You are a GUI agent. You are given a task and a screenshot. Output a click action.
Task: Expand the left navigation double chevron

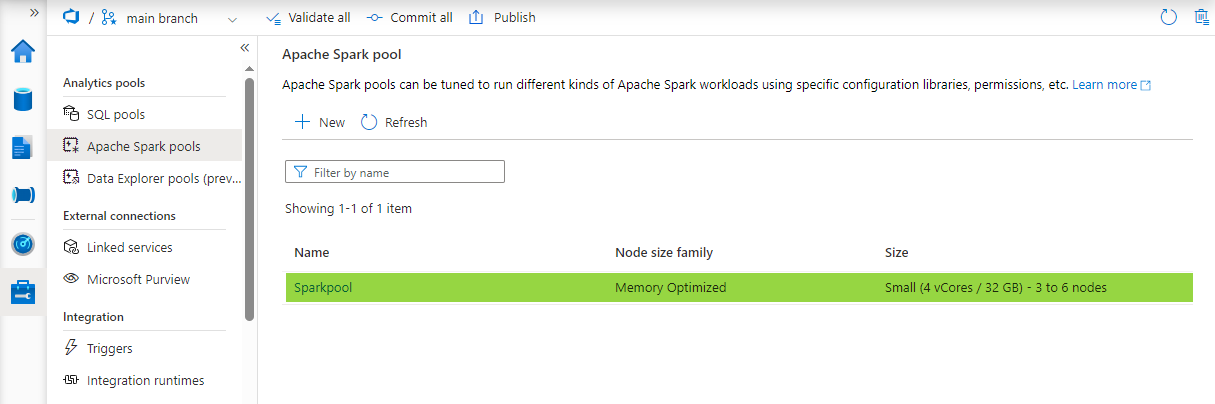[33, 13]
